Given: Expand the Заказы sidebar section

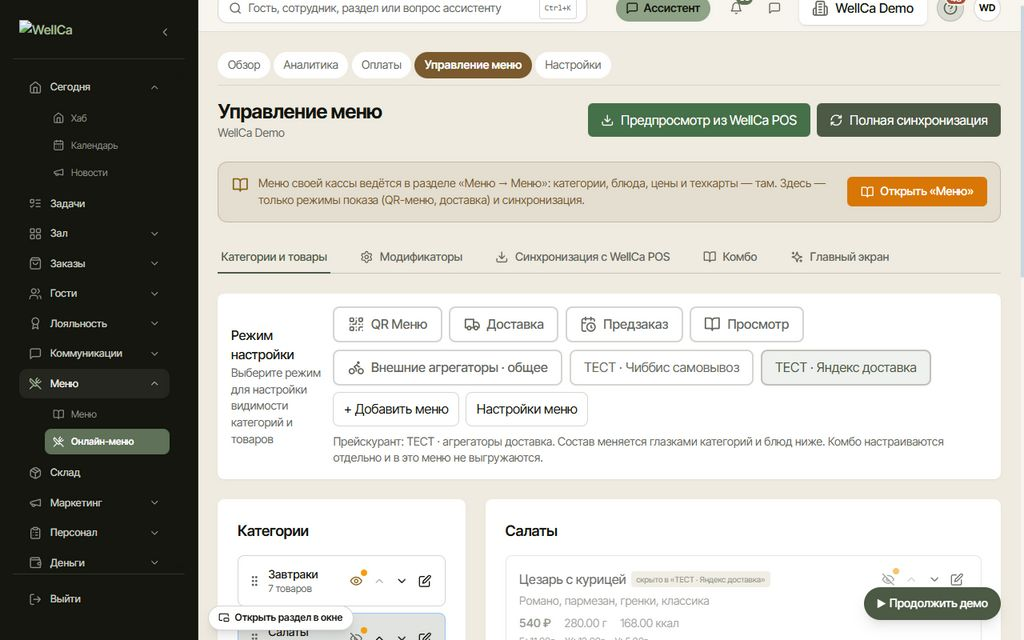Looking at the screenshot, I should (154, 264).
